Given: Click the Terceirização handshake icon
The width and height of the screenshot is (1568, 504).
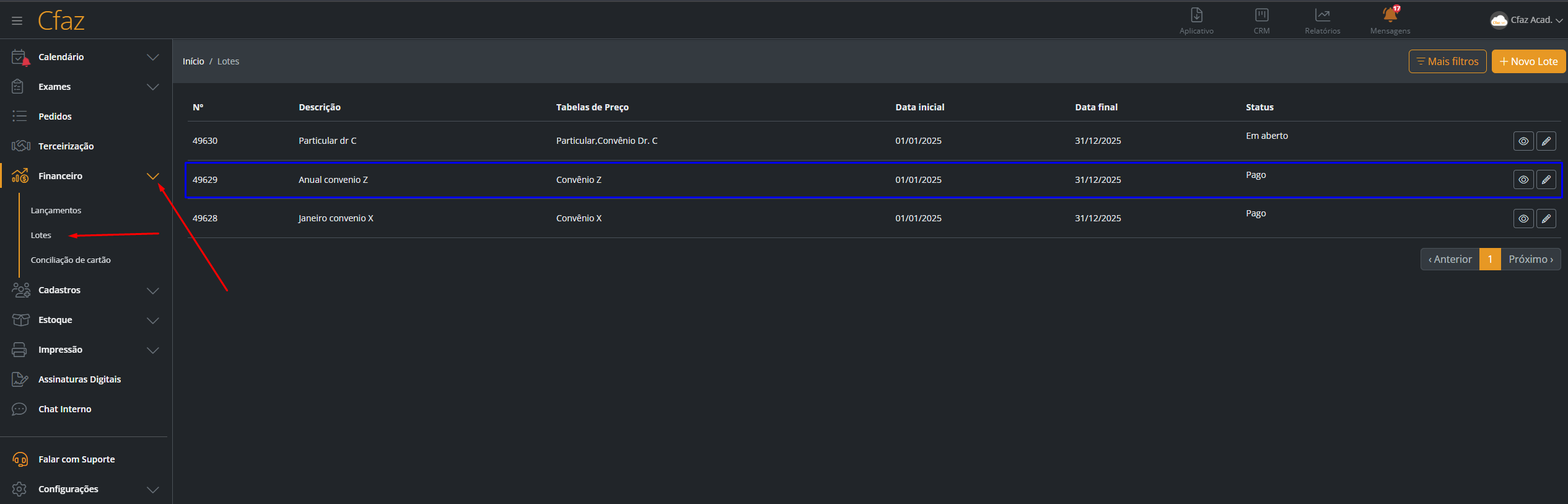Looking at the screenshot, I should tap(20, 146).
